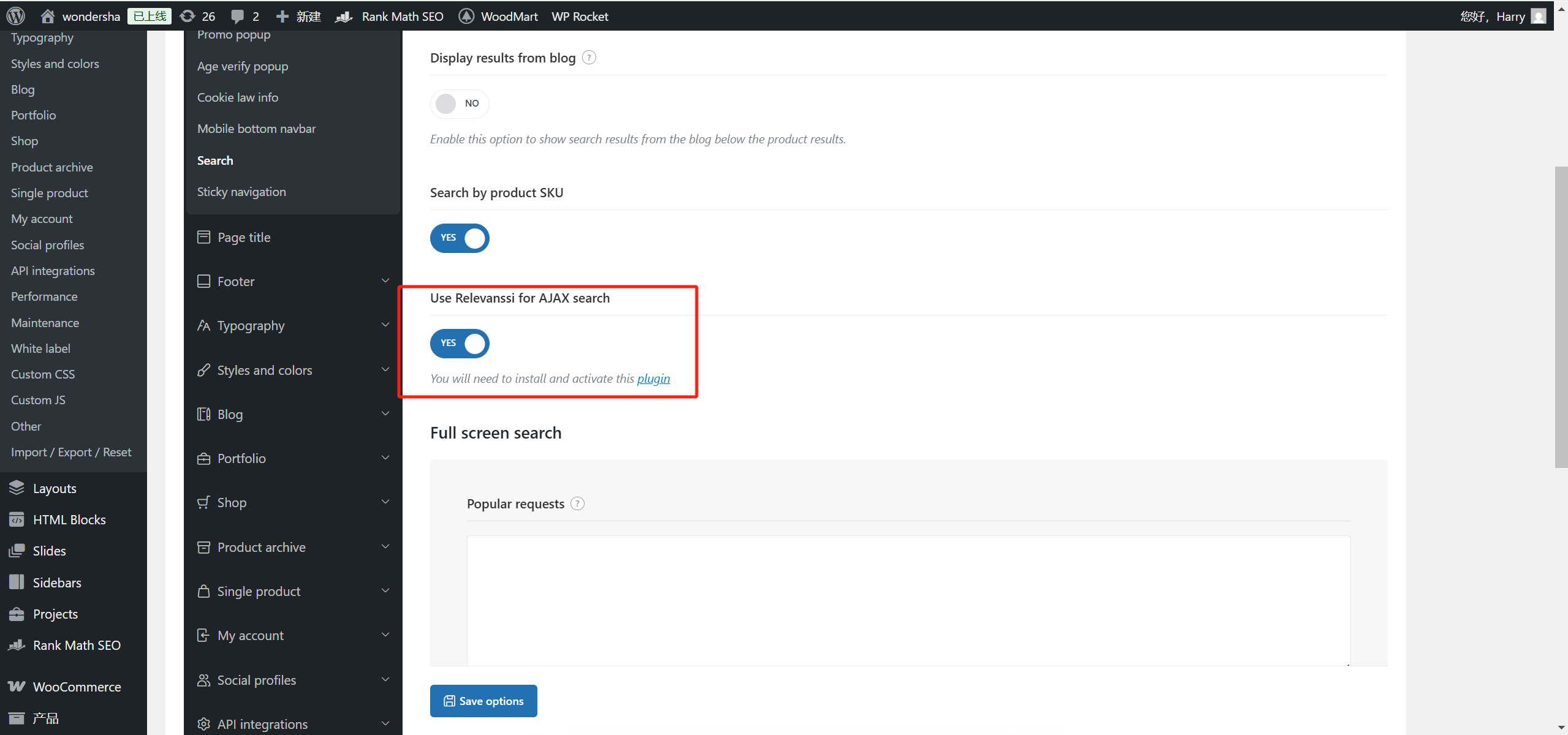Viewport: 1568px width, 735px height.
Task: Open the Slides sidebar item
Action: (x=49, y=551)
